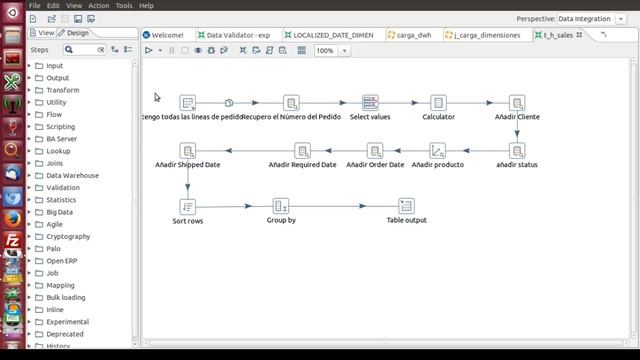Pause the running transformation
This screenshot has width=640, height=360.
172,51
